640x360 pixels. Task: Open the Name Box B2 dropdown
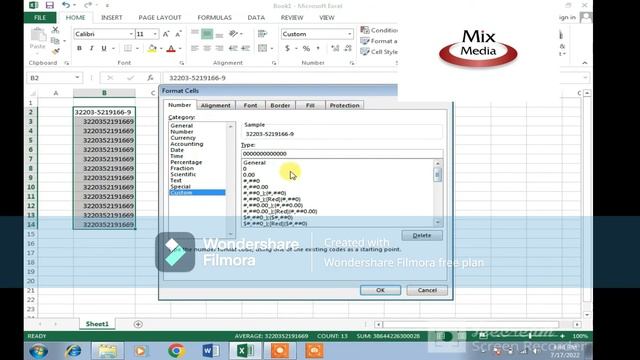pyautogui.click(x=77, y=78)
